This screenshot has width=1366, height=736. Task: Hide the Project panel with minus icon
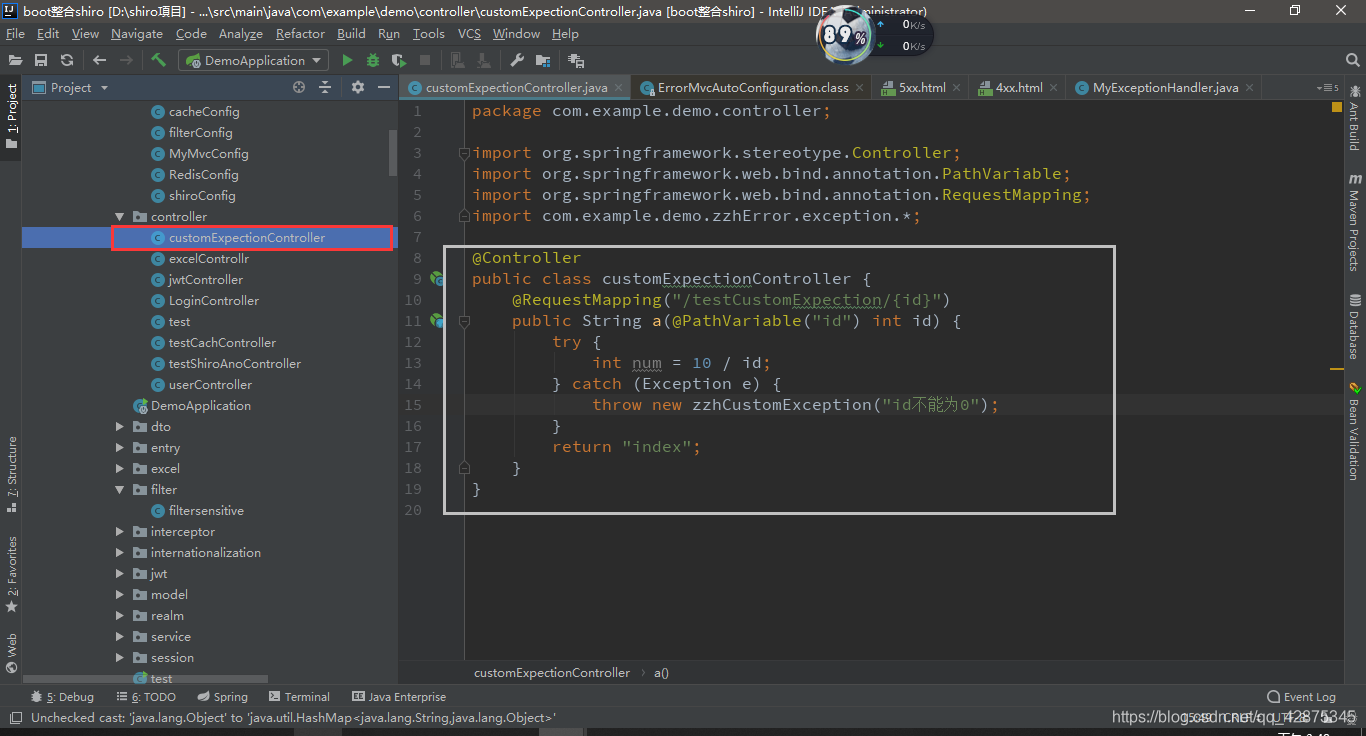pos(384,87)
